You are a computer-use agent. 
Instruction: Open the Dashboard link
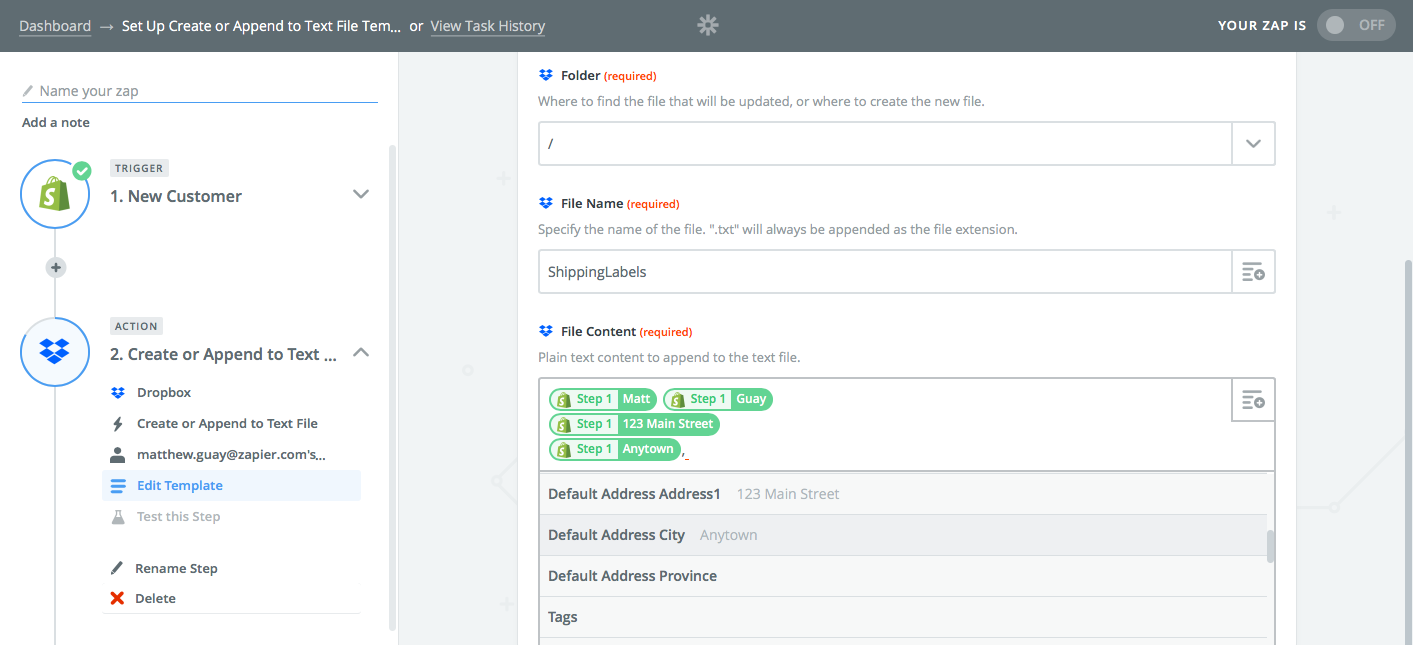tap(55, 26)
